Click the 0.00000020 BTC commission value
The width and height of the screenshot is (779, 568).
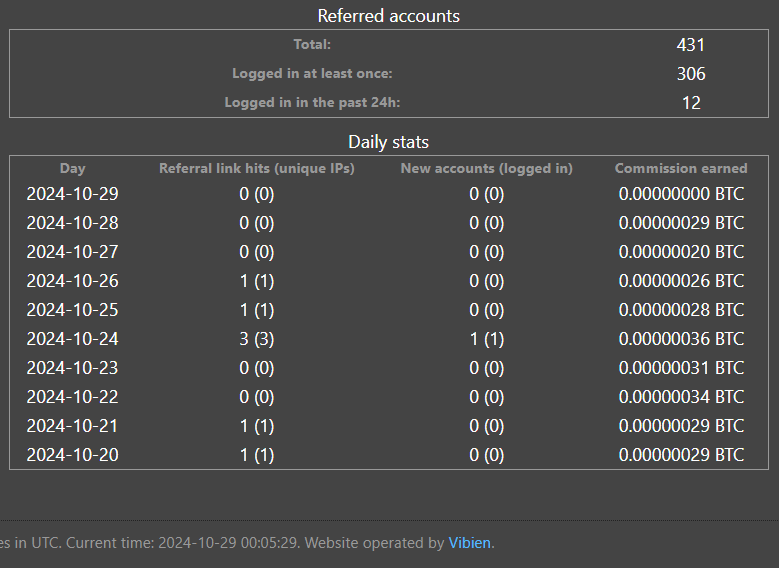pos(681,252)
